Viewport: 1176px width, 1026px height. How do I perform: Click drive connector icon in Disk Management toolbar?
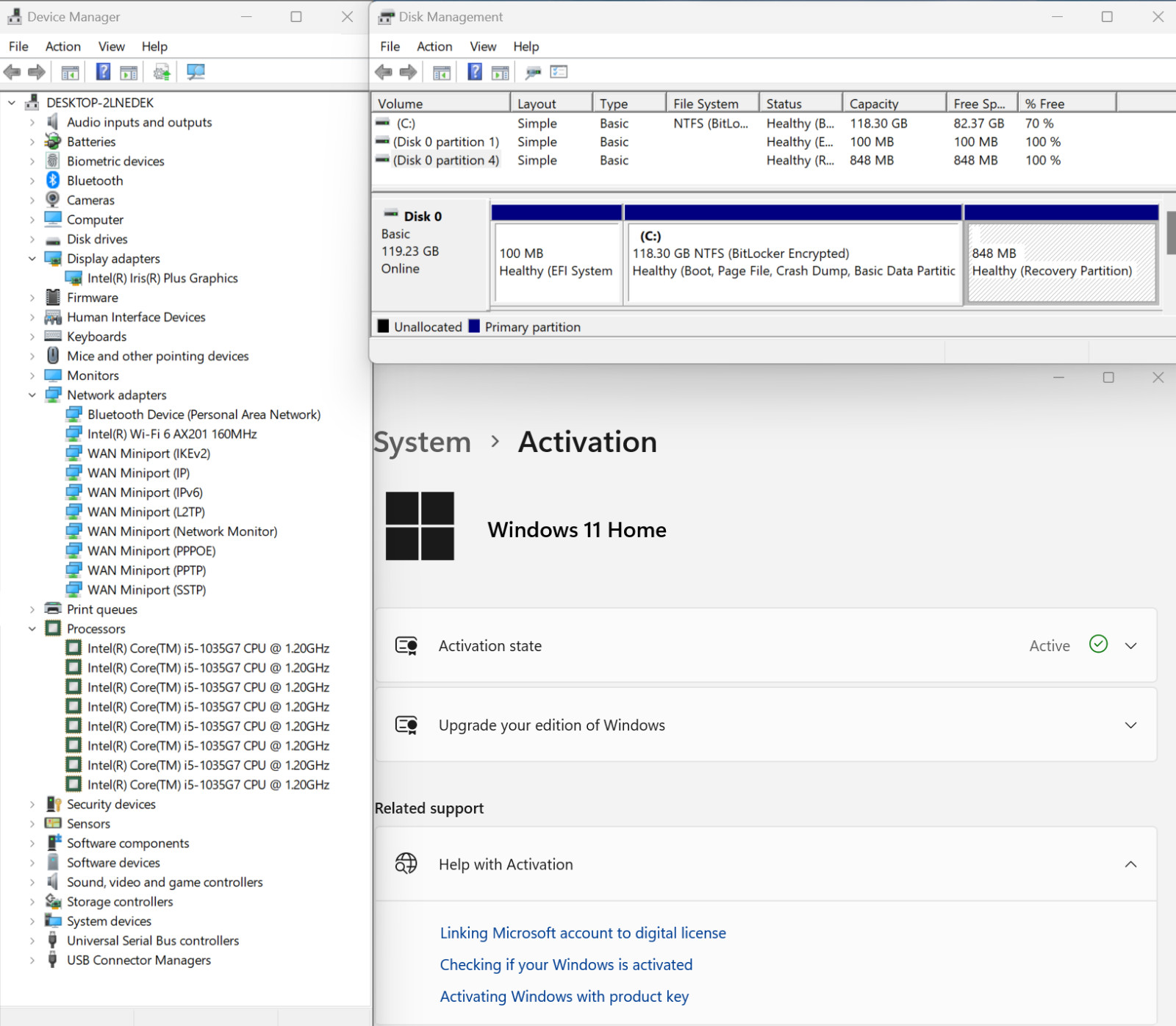click(534, 72)
